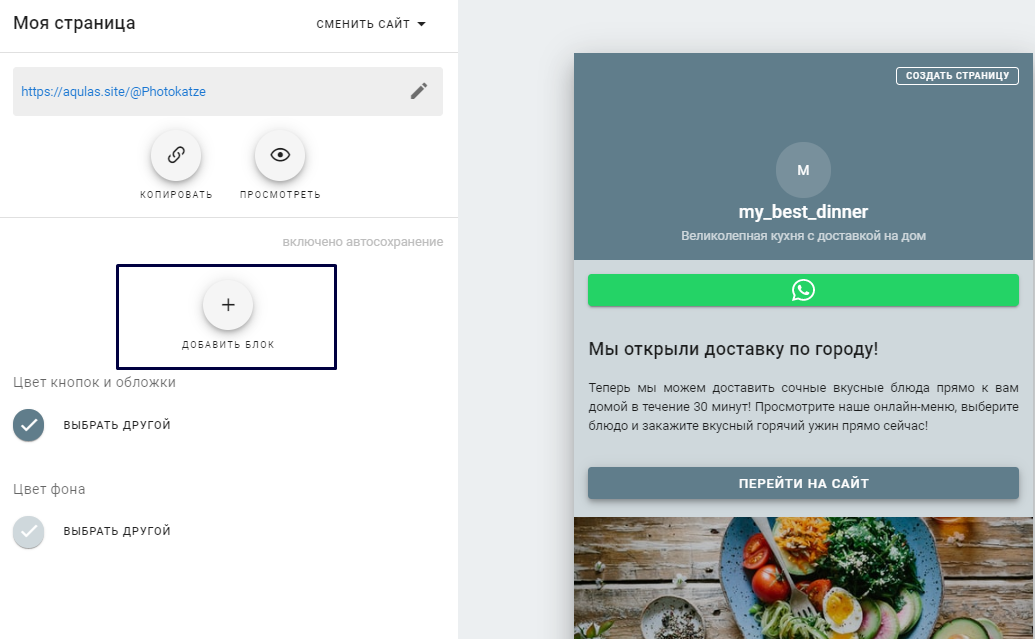The image size is (1035, 639).
Task: Click the включено автосохранение status text
Action: (x=363, y=242)
